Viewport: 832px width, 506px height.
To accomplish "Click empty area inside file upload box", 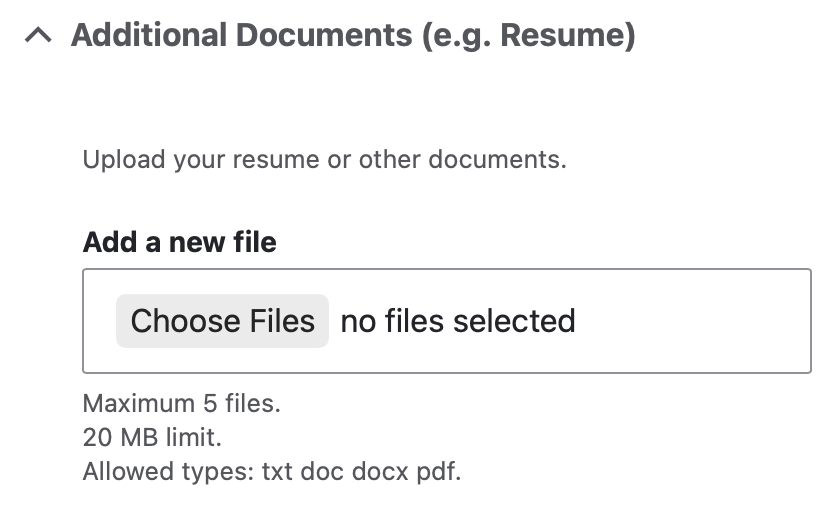I will (x=690, y=321).
